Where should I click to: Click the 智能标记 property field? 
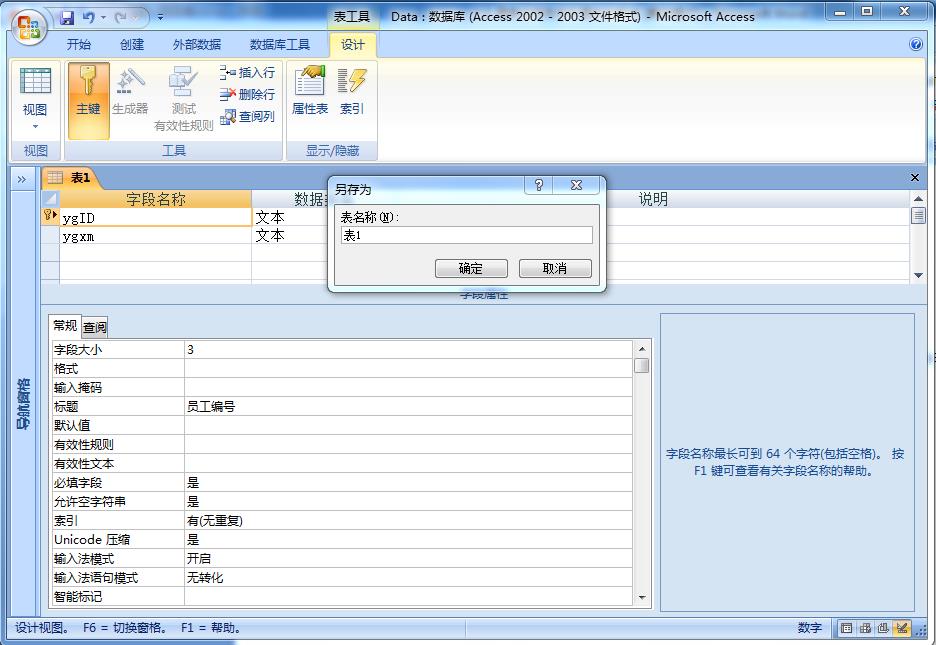click(408, 597)
